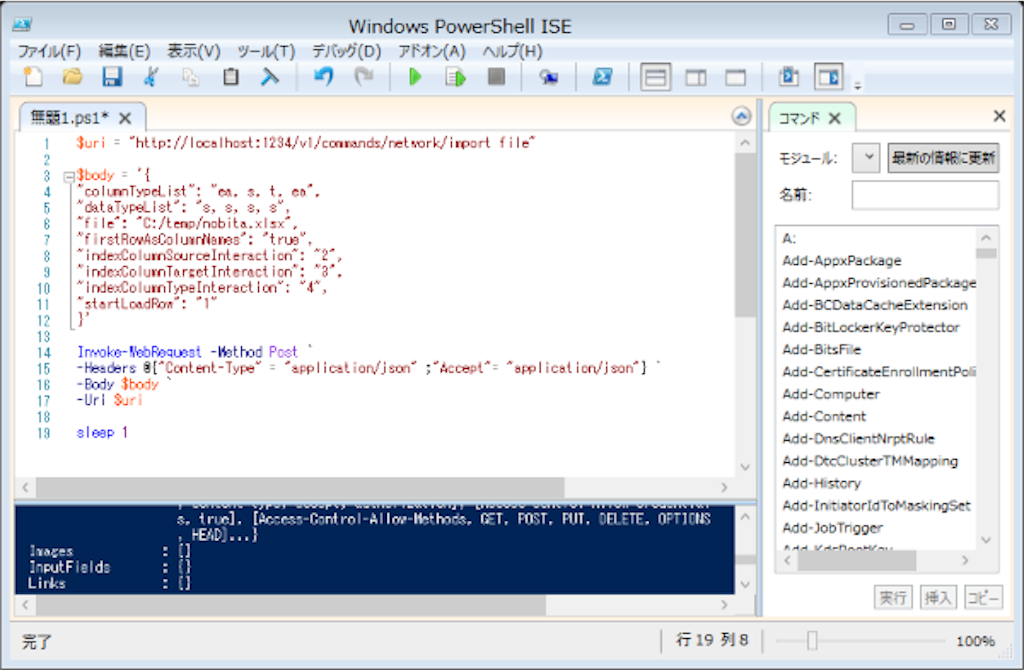This screenshot has width=1024, height=670.
Task: Save the script with floppy disk icon
Action: pos(112,77)
